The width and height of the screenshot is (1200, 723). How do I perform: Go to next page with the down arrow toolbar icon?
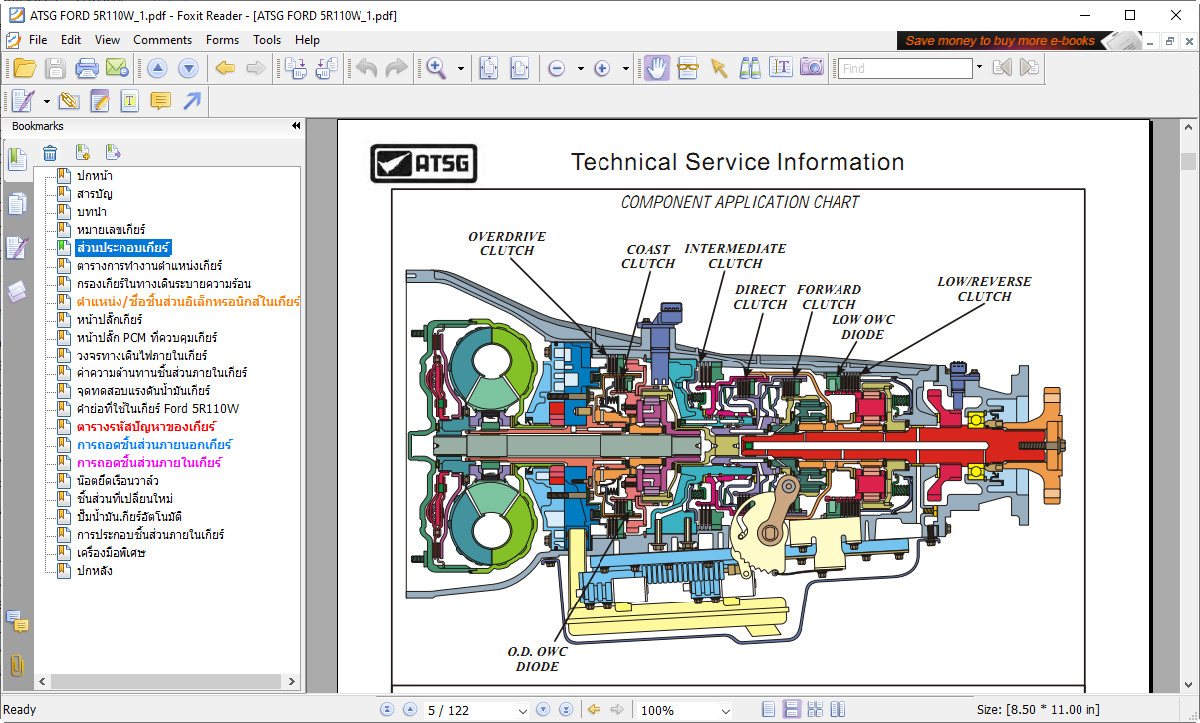tap(188, 68)
